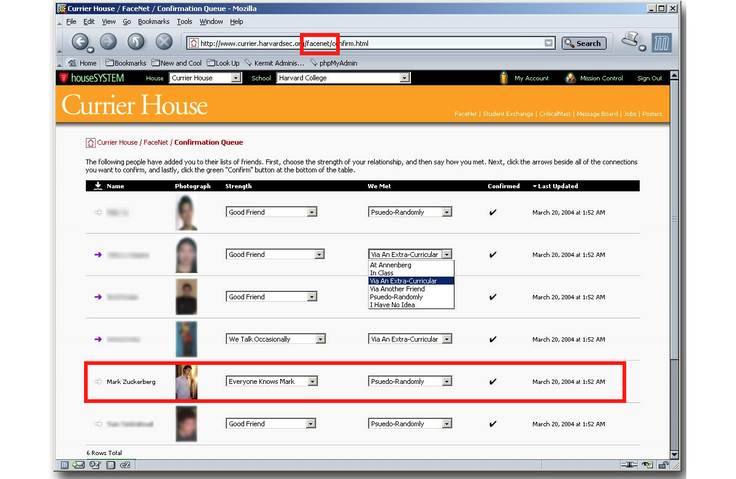Open the Student Exchange link
736x479 pixels.
click(508, 114)
